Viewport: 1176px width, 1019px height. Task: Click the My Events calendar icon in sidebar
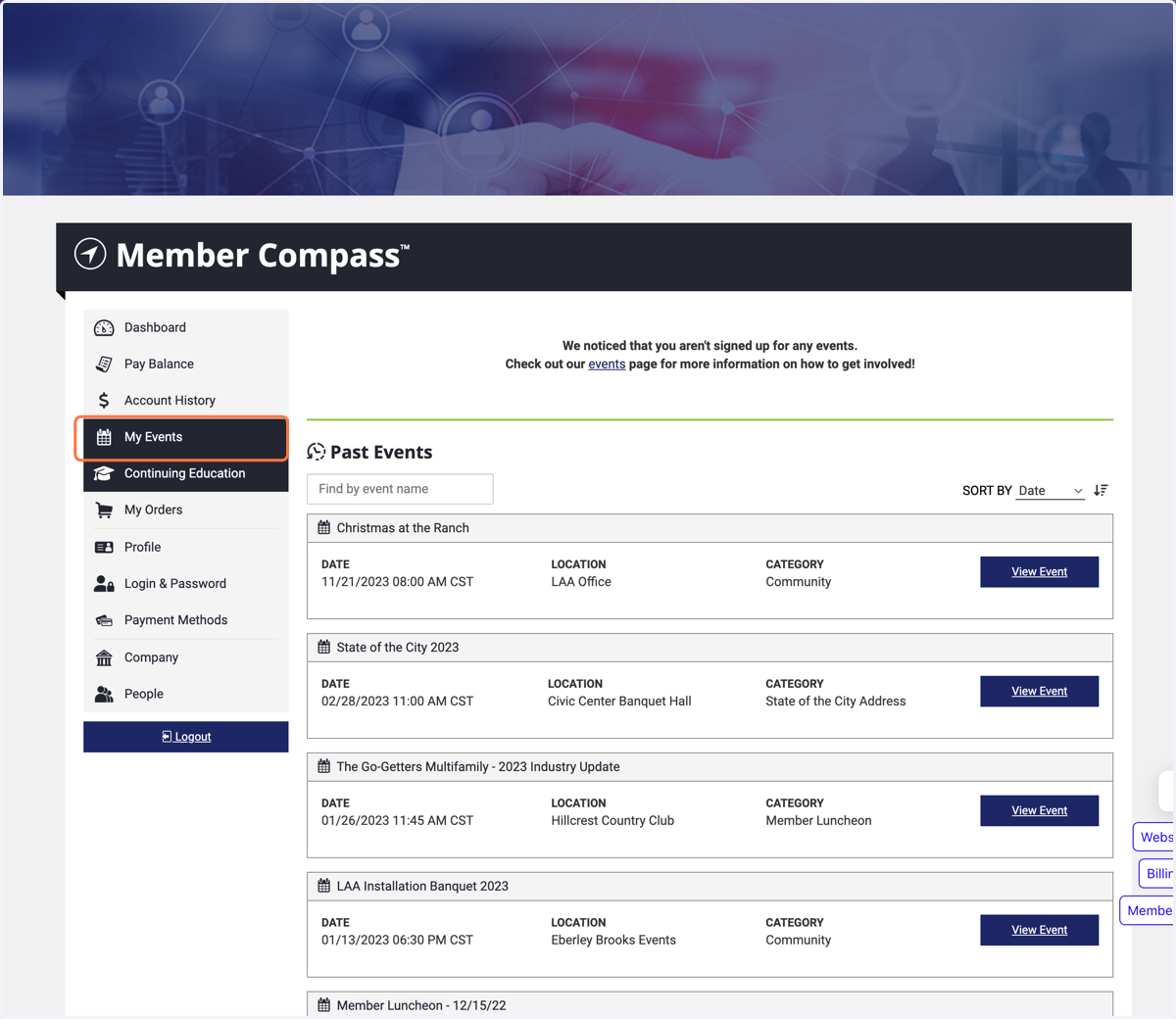click(x=104, y=437)
